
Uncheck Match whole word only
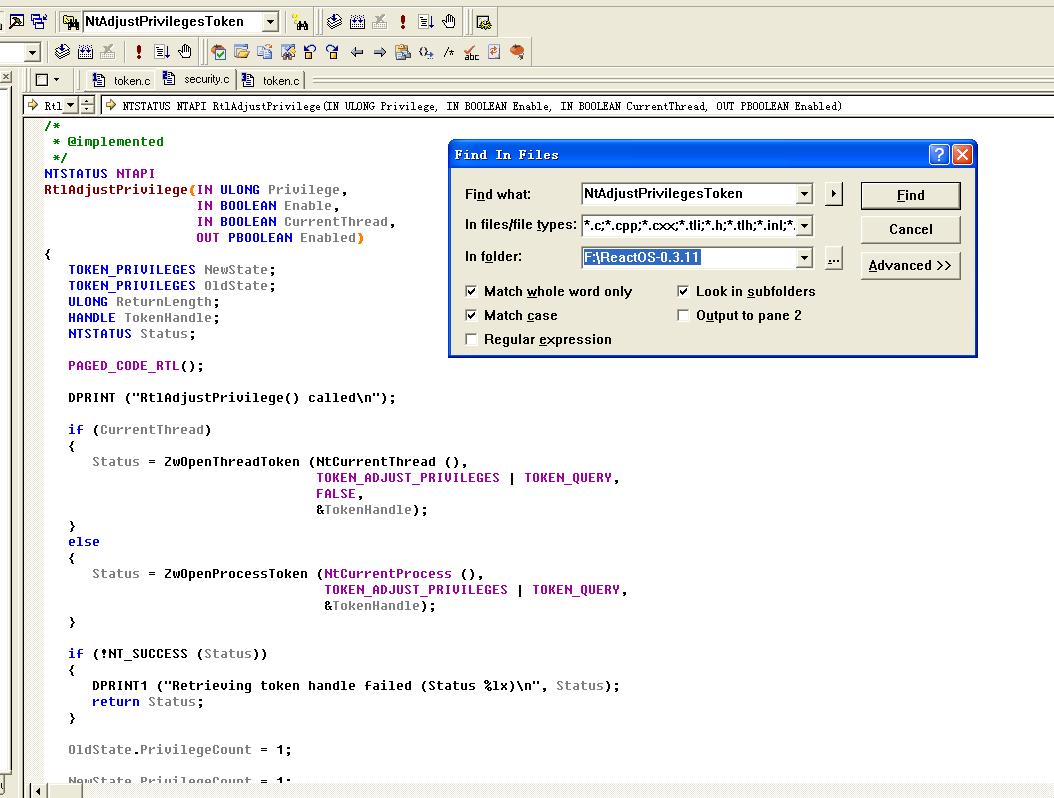(472, 292)
